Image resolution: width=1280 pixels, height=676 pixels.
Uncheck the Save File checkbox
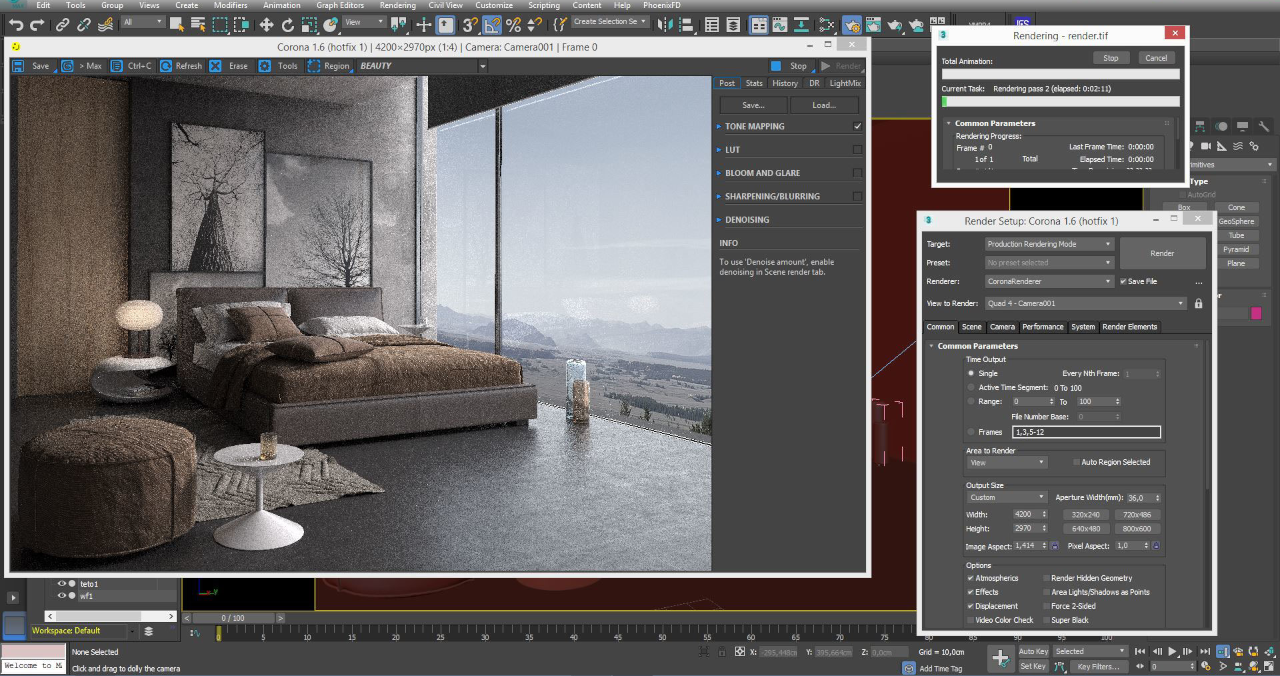pyautogui.click(x=1124, y=282)
